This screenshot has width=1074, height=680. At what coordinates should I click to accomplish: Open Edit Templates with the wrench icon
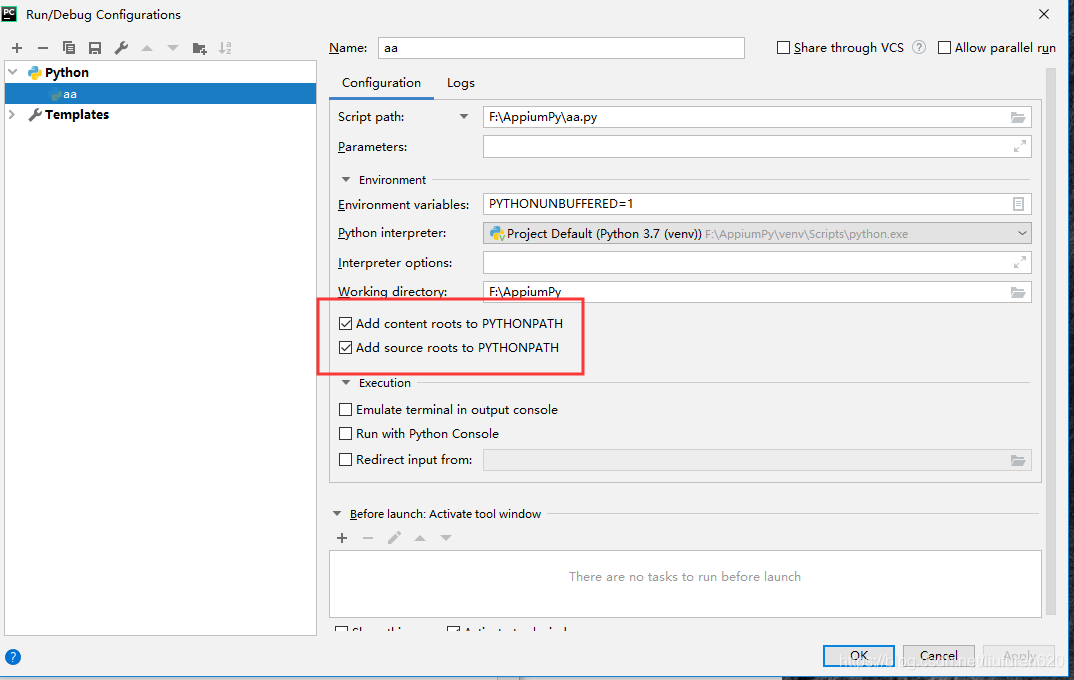coord(120,47)
